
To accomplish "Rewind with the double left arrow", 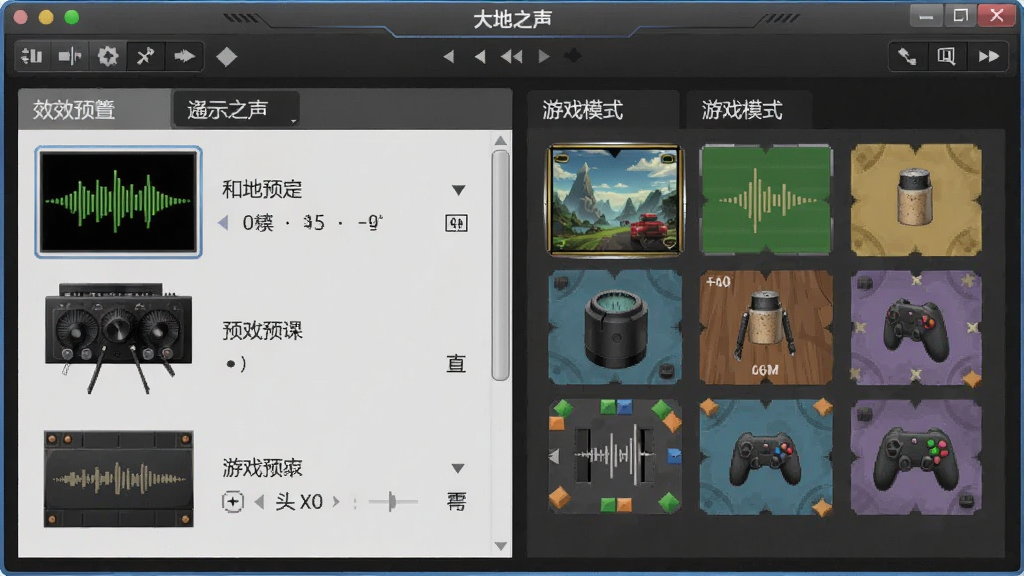I will (x=511, y=57).
